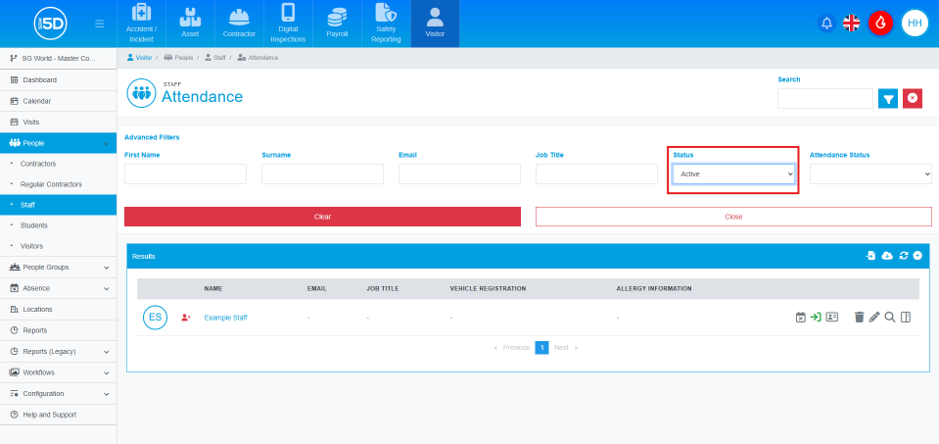Expand Reports (Legacy) section

click(x=58, y=351)
